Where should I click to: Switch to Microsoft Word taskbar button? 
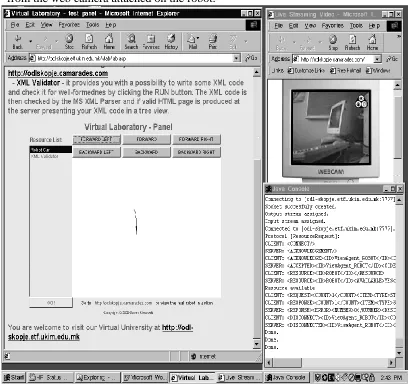coord(145,378)
